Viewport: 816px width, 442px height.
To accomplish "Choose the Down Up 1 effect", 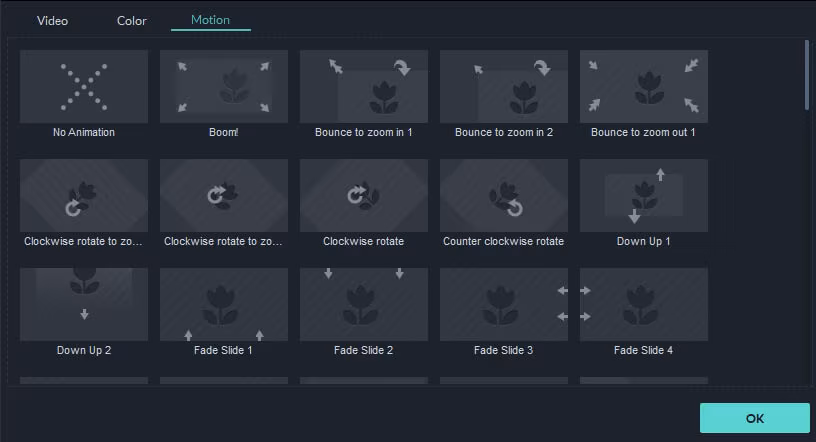I will (644, 195).
